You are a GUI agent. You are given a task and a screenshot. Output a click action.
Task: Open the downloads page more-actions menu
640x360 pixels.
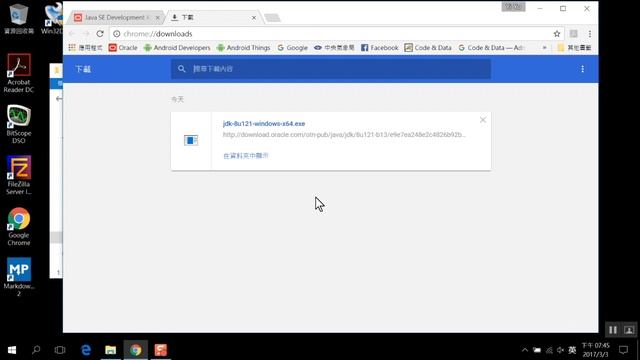tap(582, 69)
